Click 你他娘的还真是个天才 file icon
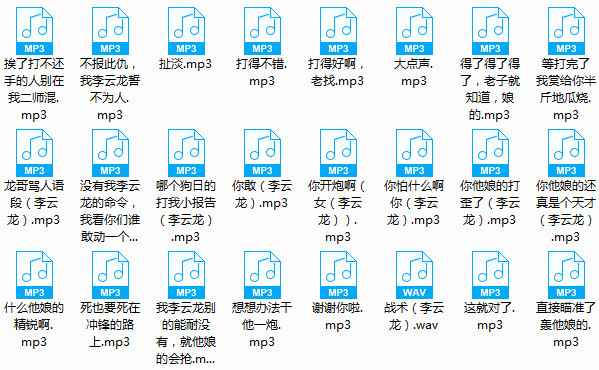This screenshot has height=370, width=599. (x=566, y=153)
